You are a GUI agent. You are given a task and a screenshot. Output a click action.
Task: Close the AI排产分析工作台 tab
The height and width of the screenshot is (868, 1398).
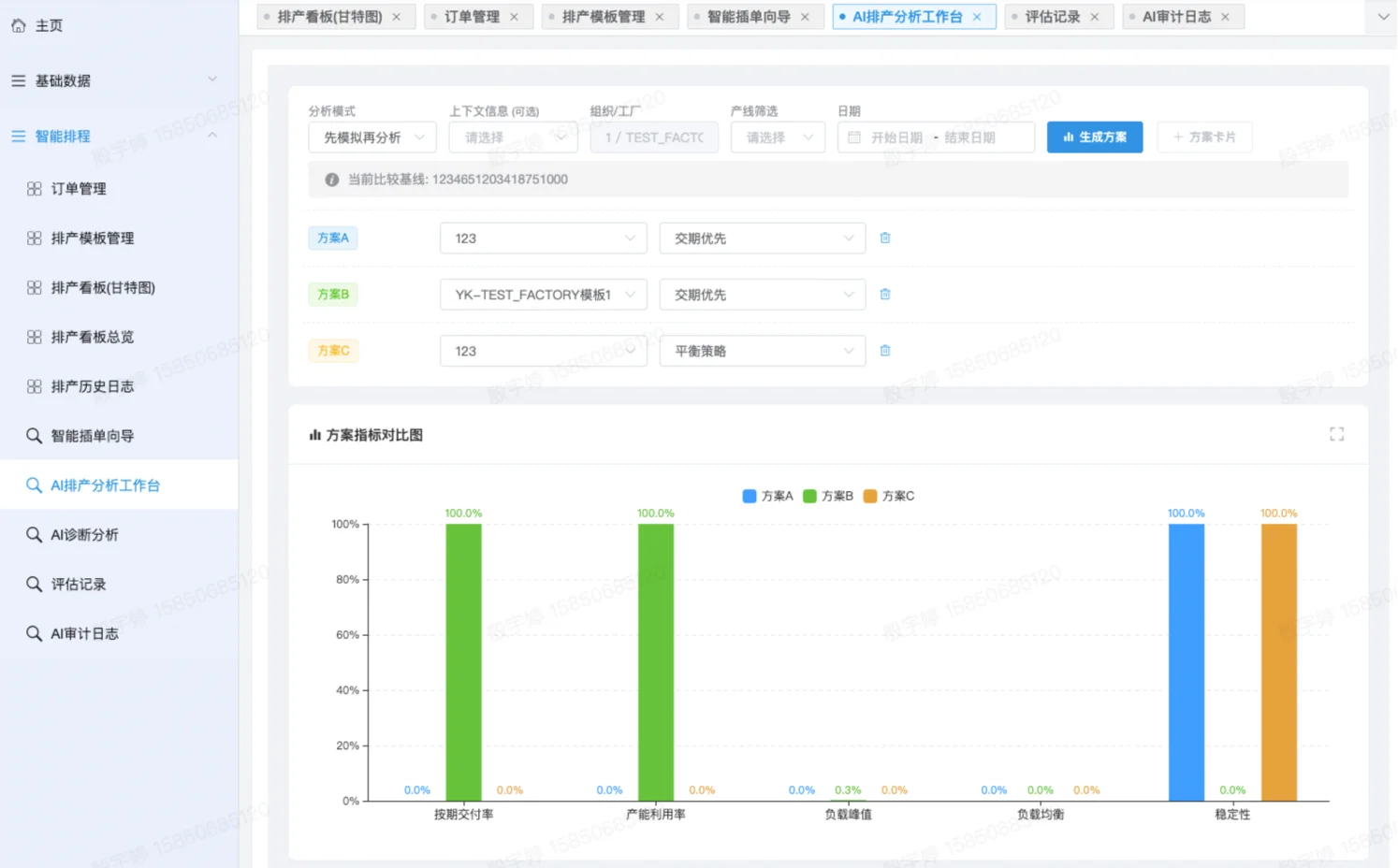pos(977,17)
